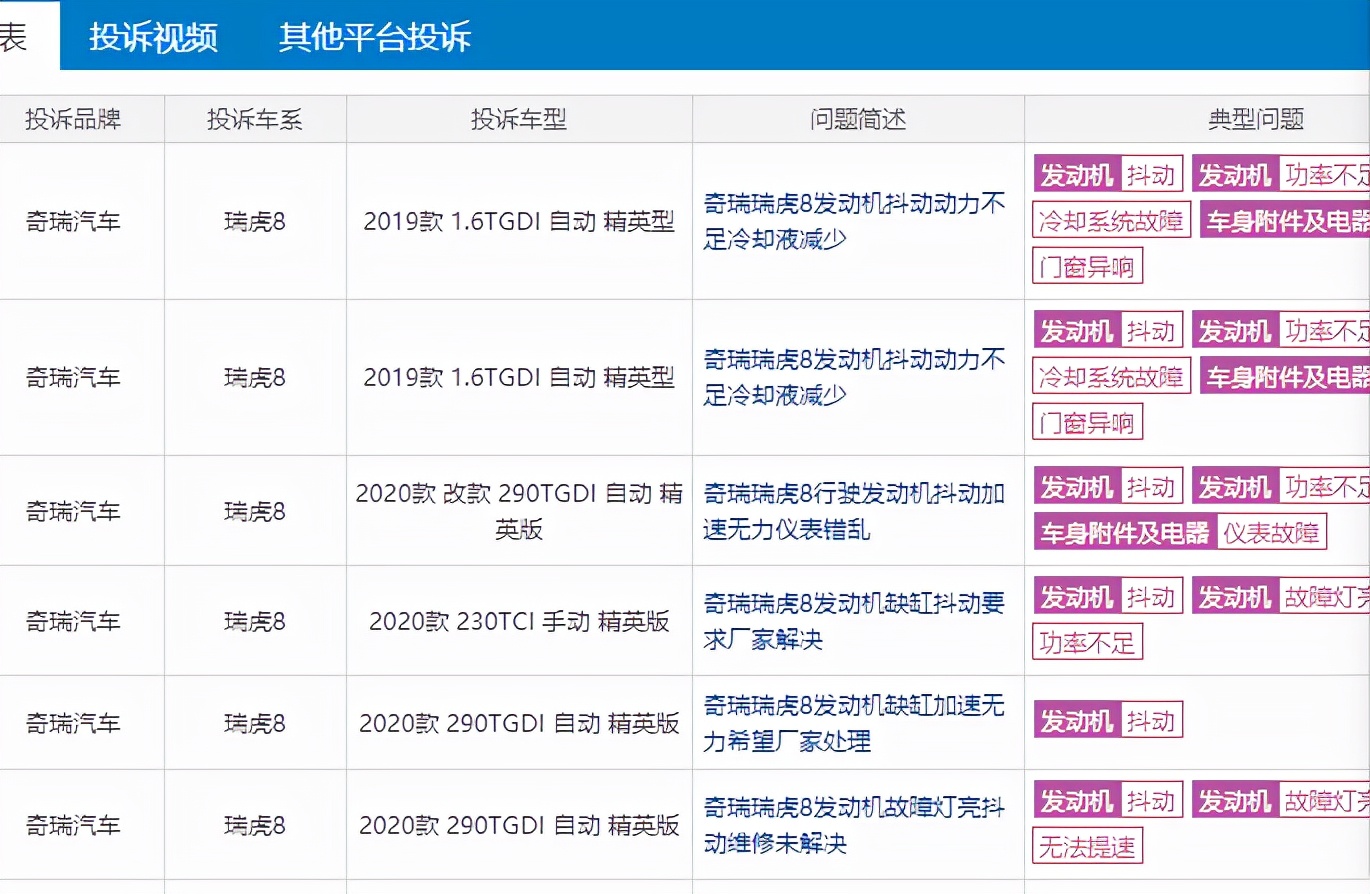Click 瑞虎8 in the first table row
The width and height of the screenshot is (1370, 894).
pyautogui.click(x=254, y=221)
